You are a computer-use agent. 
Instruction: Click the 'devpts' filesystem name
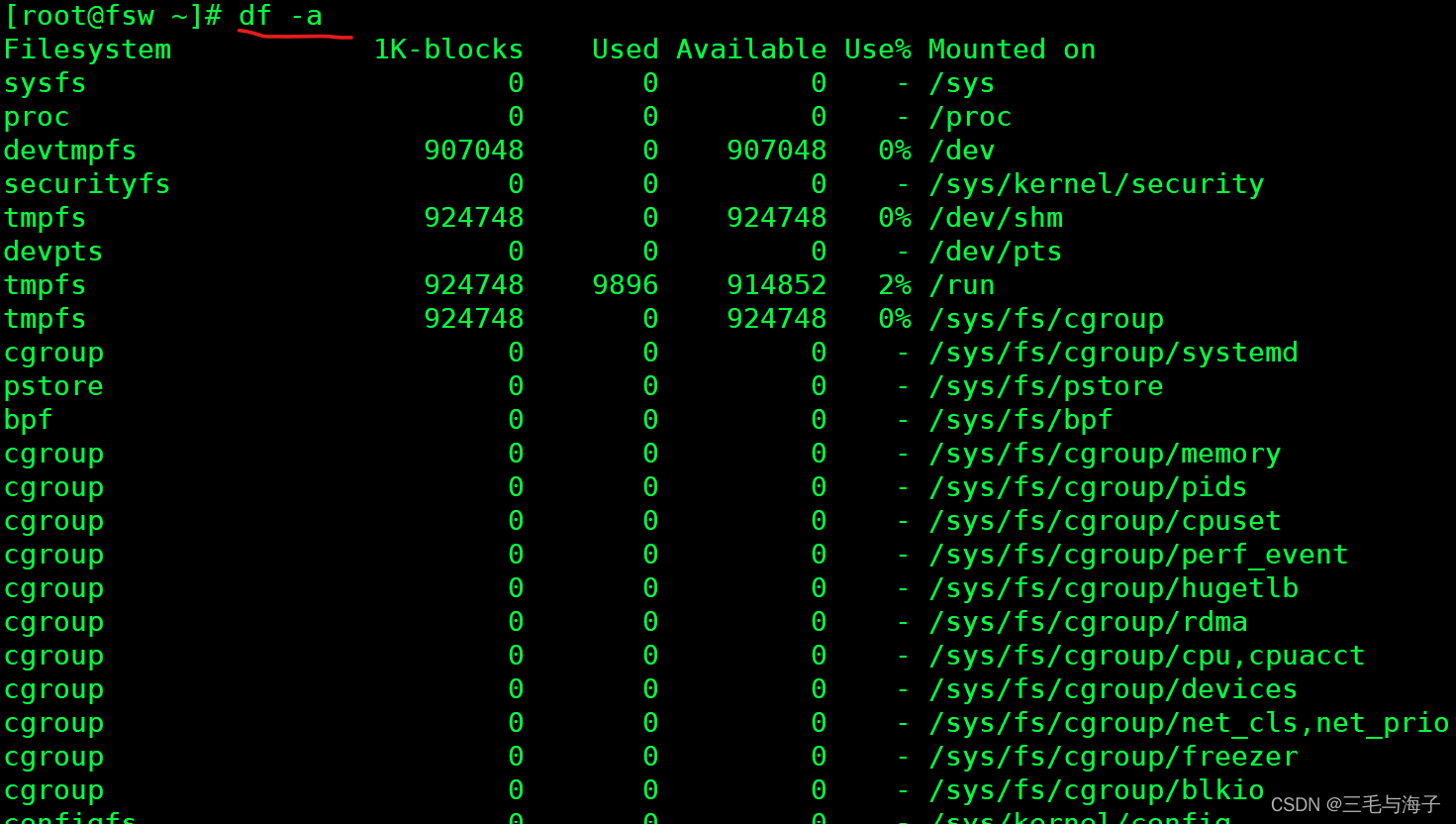(53, 252)
